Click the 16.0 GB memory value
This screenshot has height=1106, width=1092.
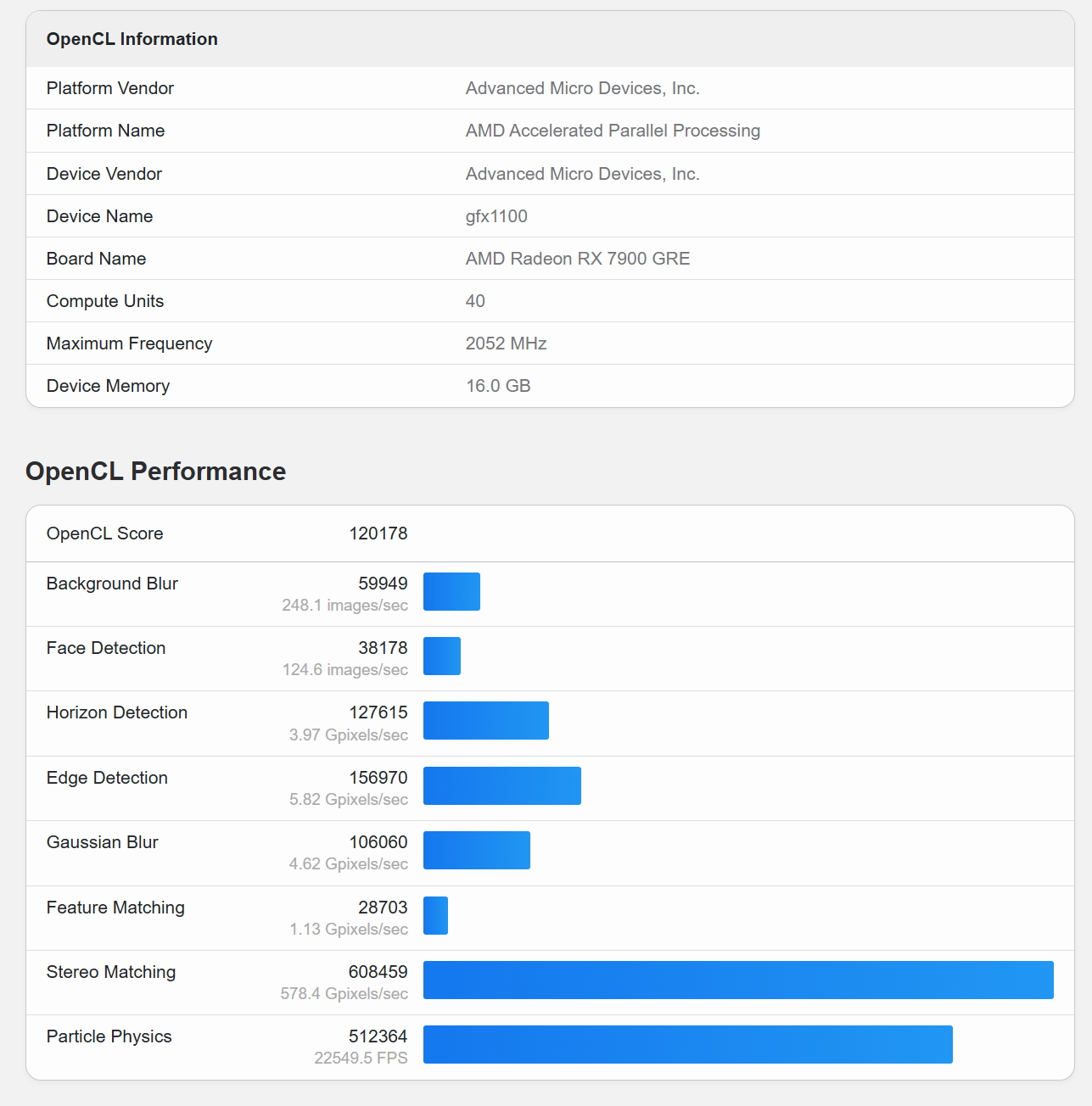pos(498,386)
